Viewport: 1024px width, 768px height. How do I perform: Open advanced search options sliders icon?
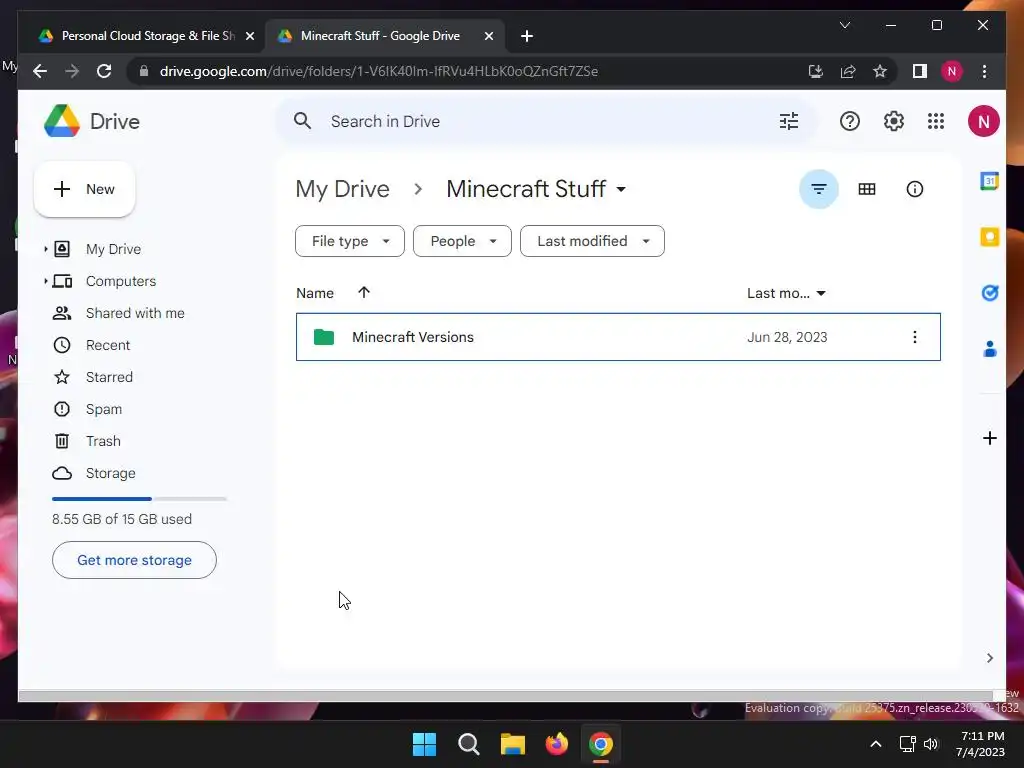tap(789, 121)
